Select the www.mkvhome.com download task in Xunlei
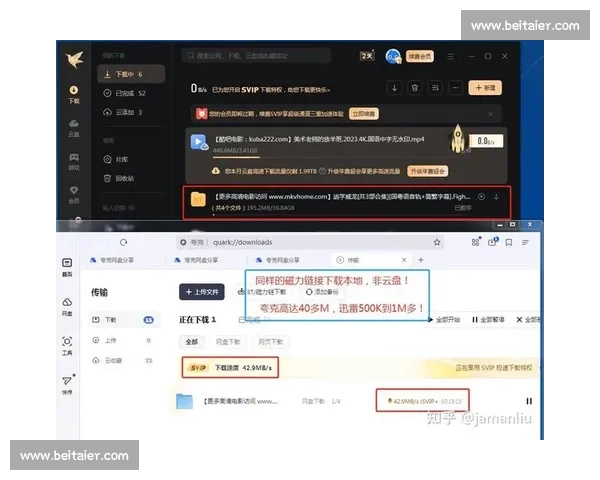The width and height of the screenshot is (600, 480). [347, 202]
